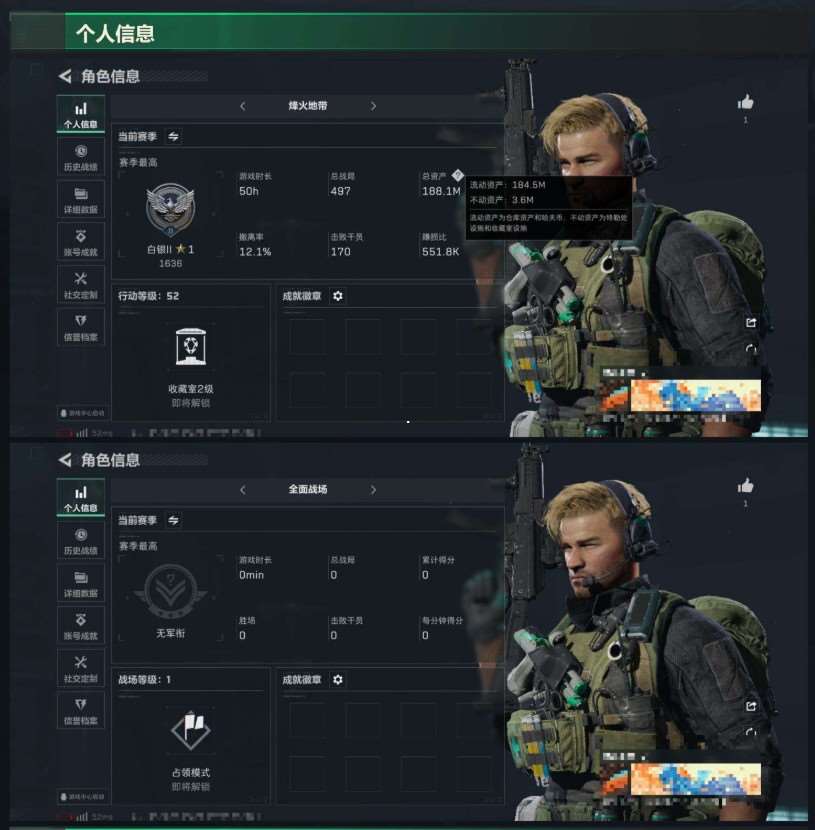Like the profile in the lower panel
Image resolution: width=815 pixels, height=830 pixels.
745,485
